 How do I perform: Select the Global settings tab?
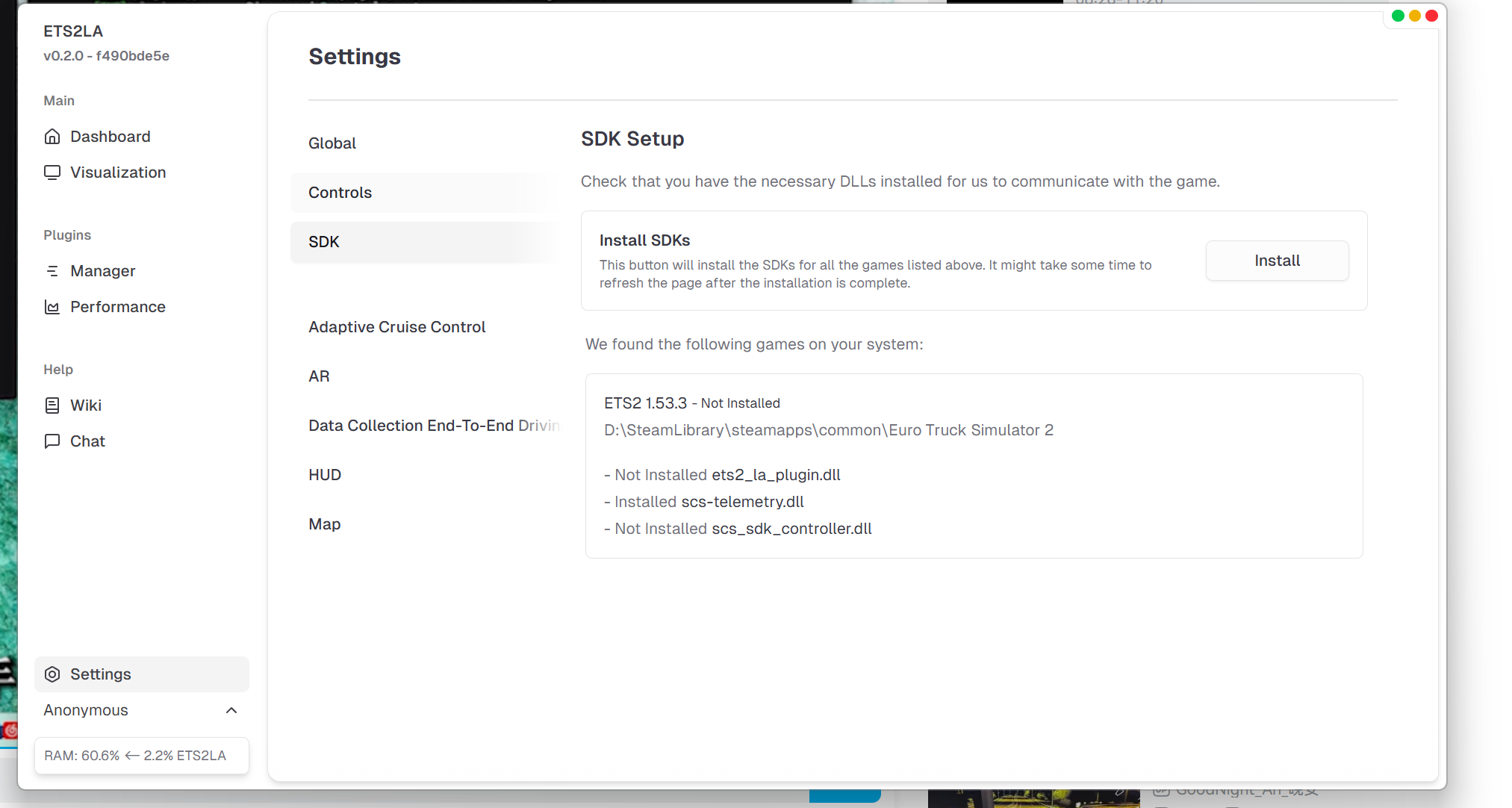coord(332,143)
